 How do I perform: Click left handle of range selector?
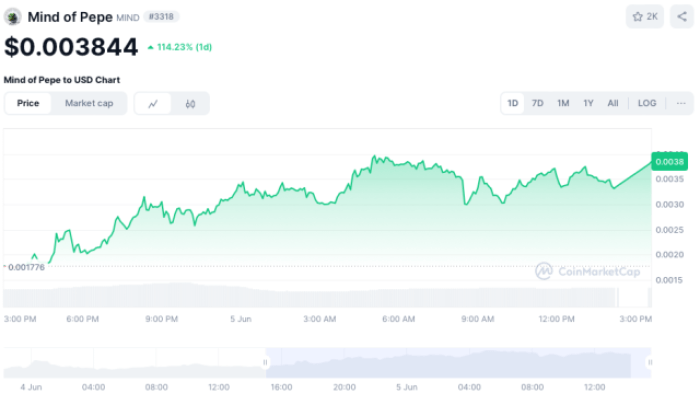(x=266, y=362)
